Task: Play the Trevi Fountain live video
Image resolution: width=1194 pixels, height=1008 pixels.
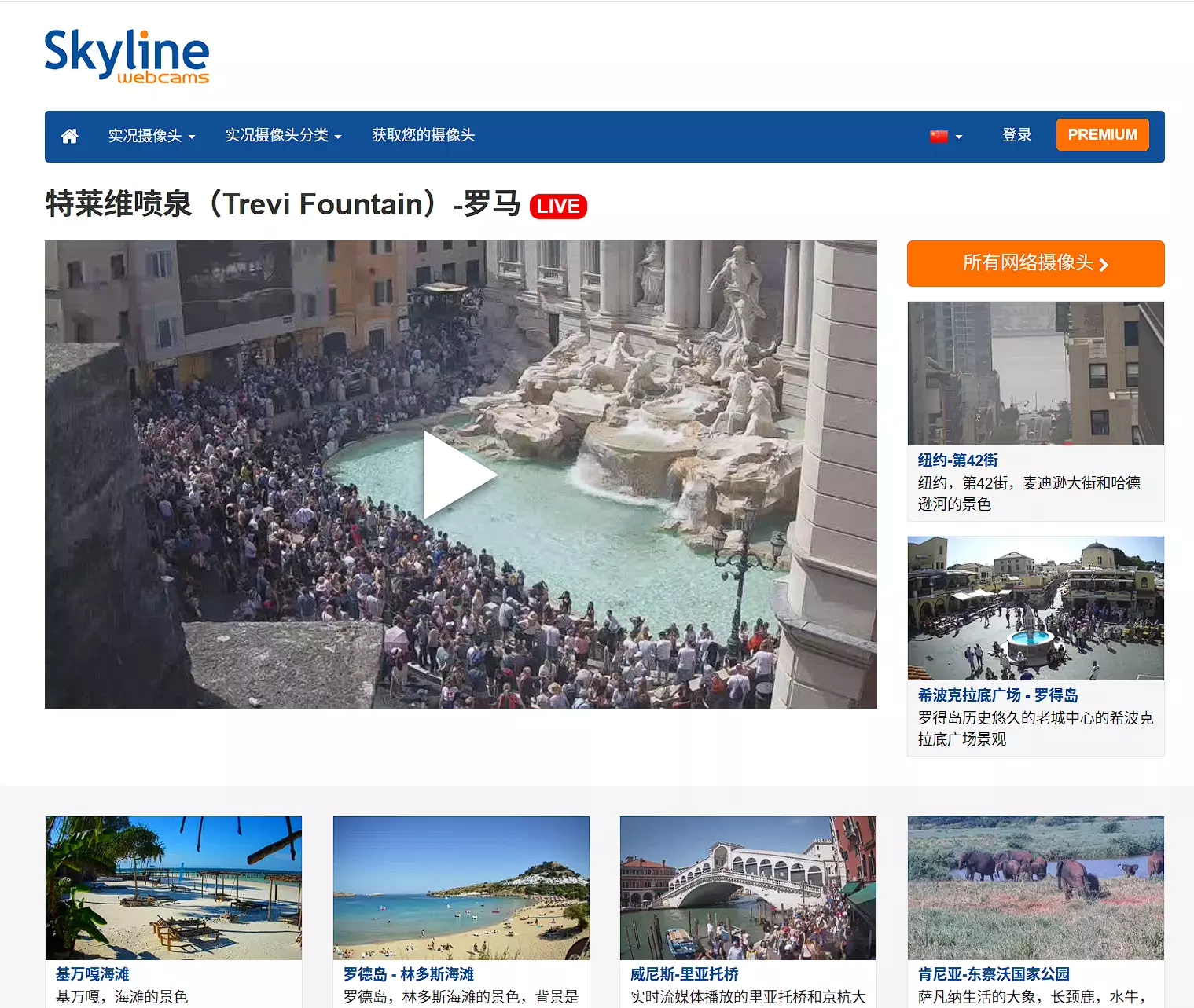Action: [460, 475]
